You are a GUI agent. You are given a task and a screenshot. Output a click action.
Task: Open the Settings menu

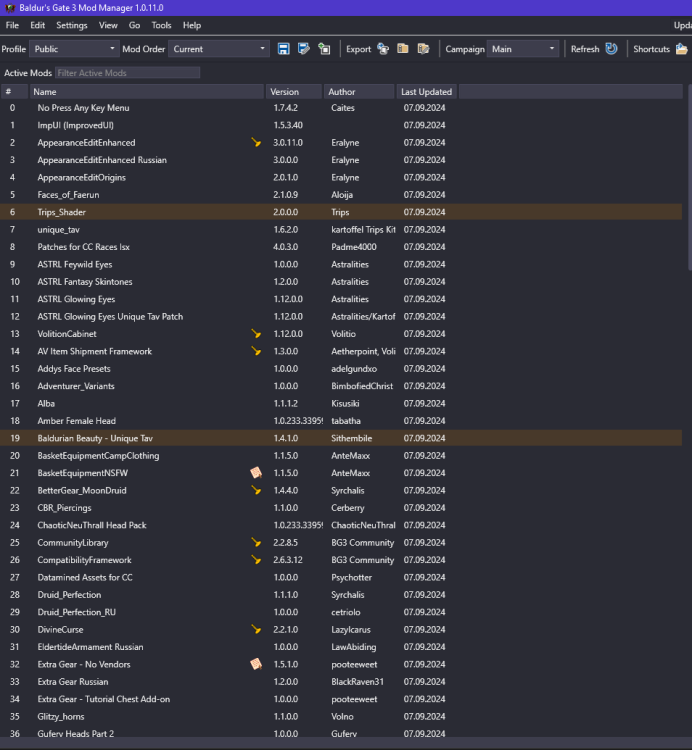[71, 25]
